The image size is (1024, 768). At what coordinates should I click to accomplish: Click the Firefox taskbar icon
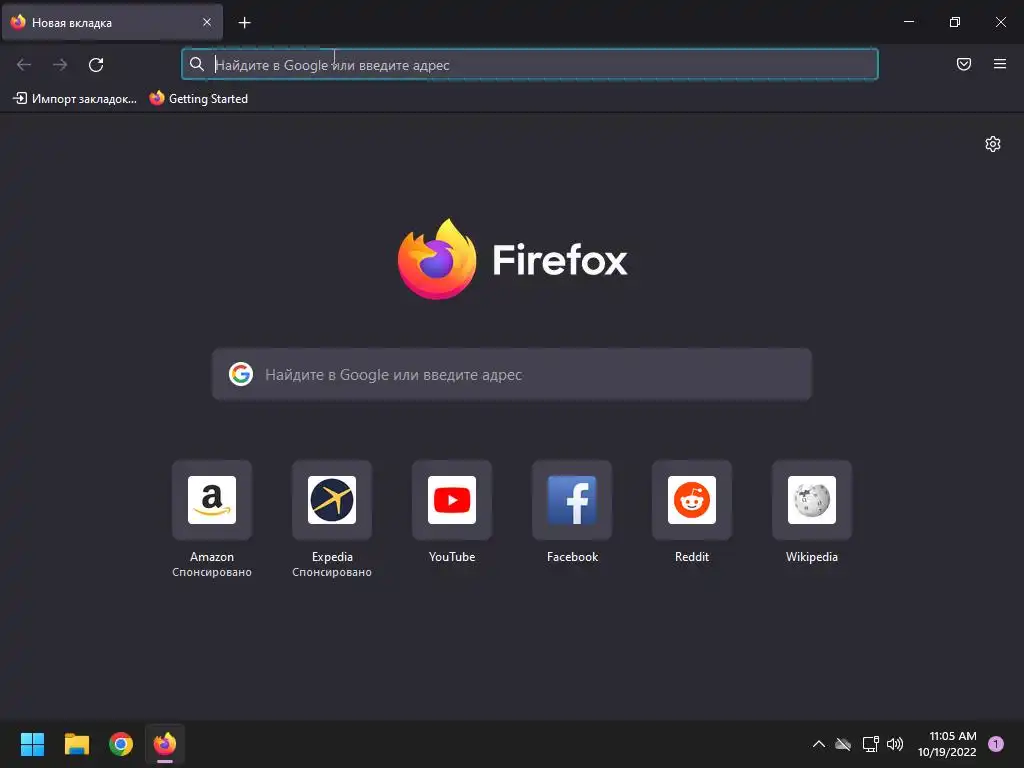point(165,744)
